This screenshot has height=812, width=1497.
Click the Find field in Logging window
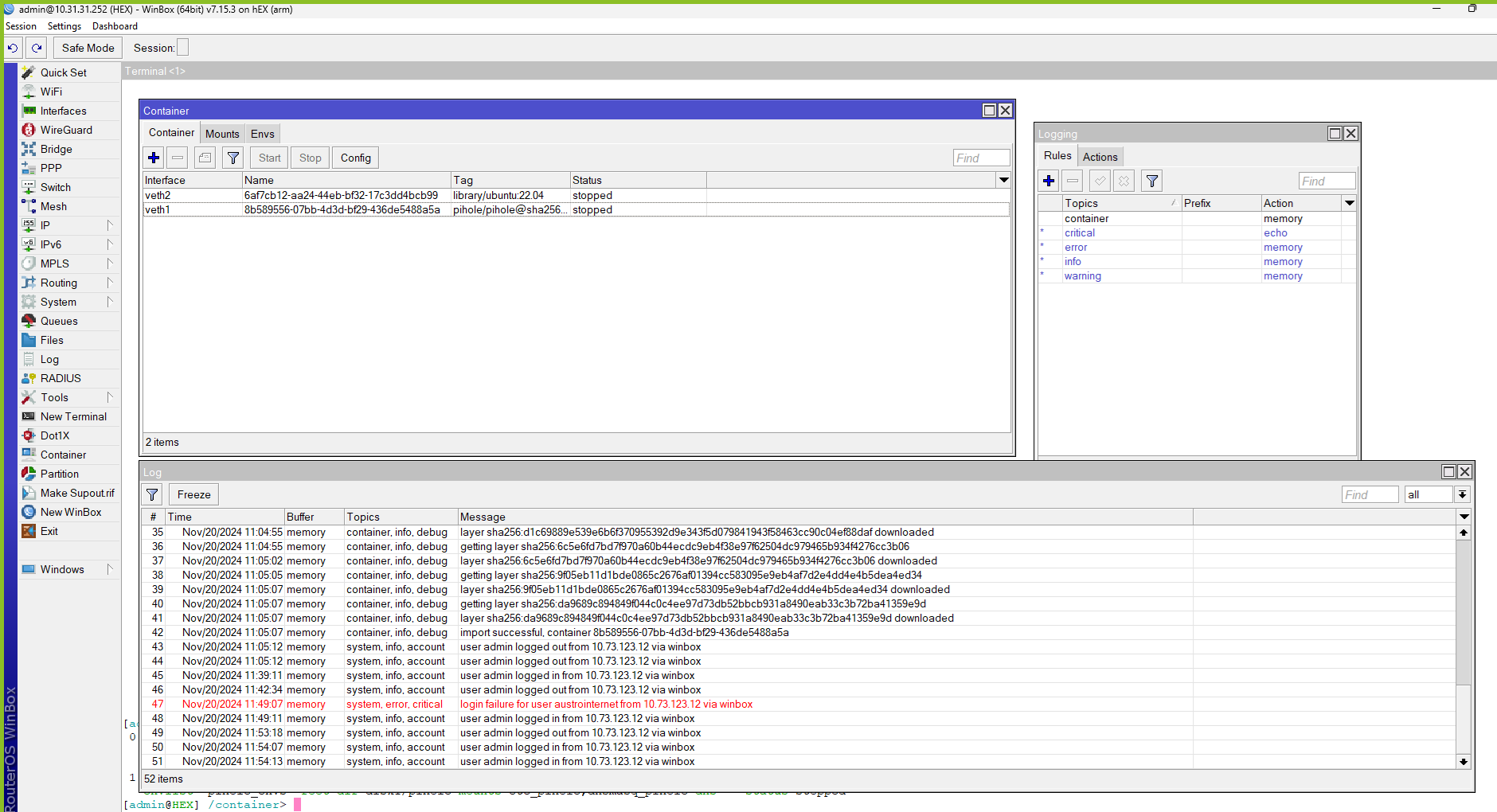point(1327,182)
